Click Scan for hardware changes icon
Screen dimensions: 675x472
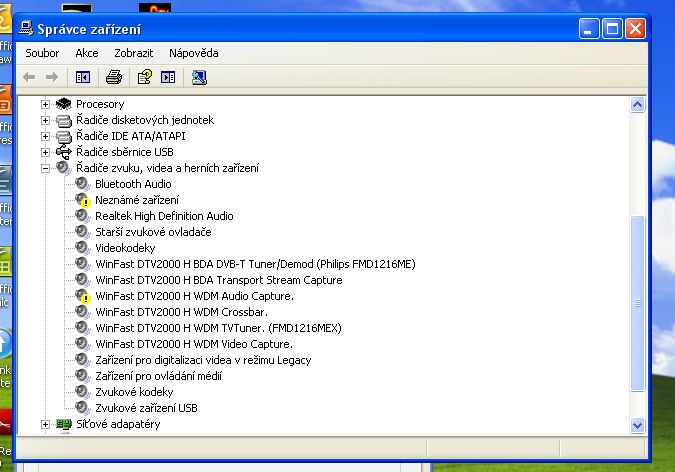pos(199,78)
